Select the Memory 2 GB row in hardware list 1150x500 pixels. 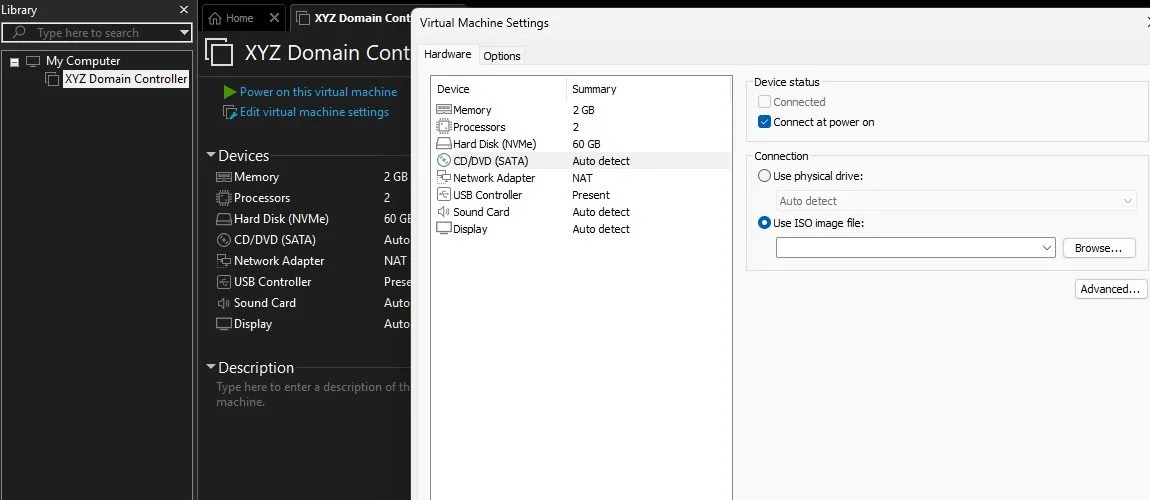click(581, 110)
